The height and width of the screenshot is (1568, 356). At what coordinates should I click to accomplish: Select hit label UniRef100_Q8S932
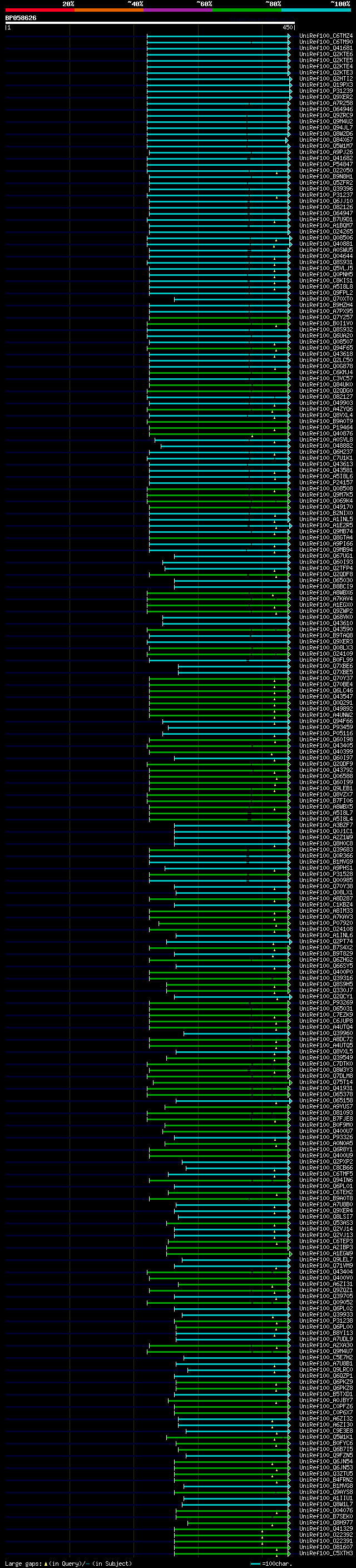click(325, 330)
